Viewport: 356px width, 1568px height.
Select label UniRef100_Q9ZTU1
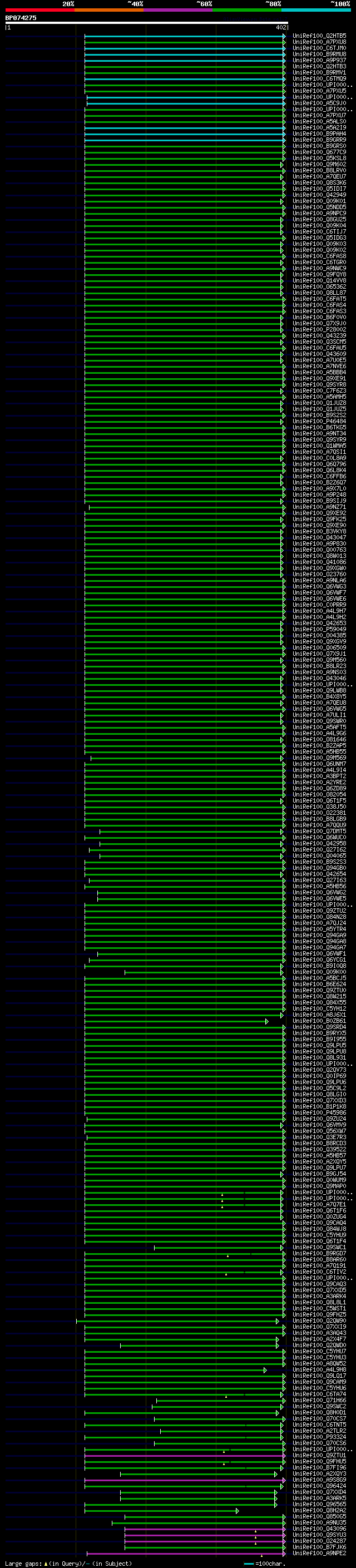tap(319, 1456)
